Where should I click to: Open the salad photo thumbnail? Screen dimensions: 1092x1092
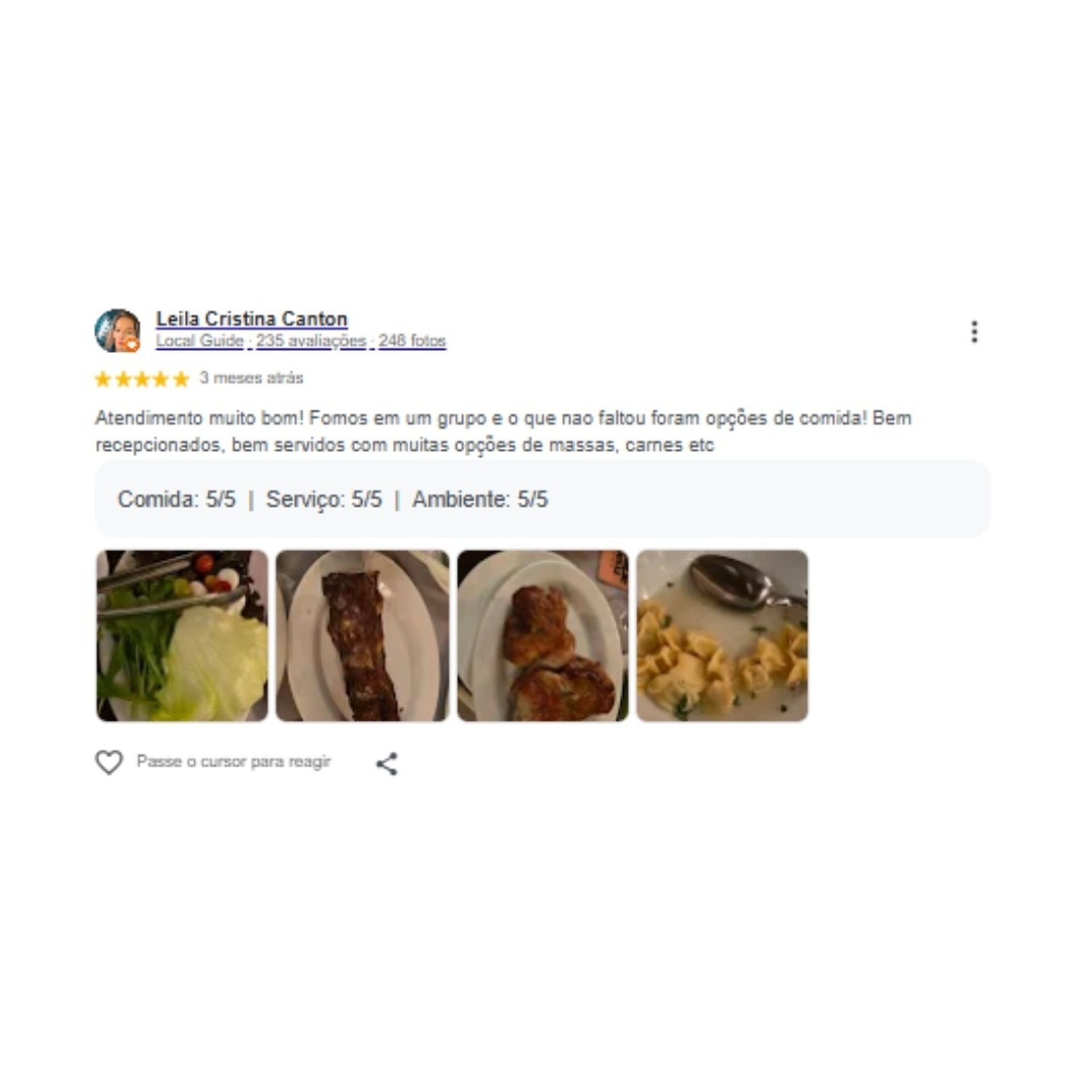(x=182, y=635)
